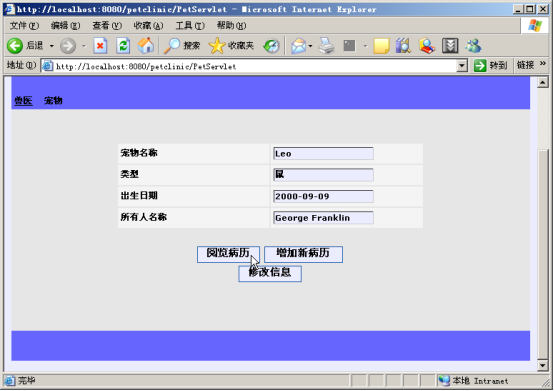Screen dimensions: 554x391
Task: Click the yellow note toolbar icon
Action: pos(381,46)
